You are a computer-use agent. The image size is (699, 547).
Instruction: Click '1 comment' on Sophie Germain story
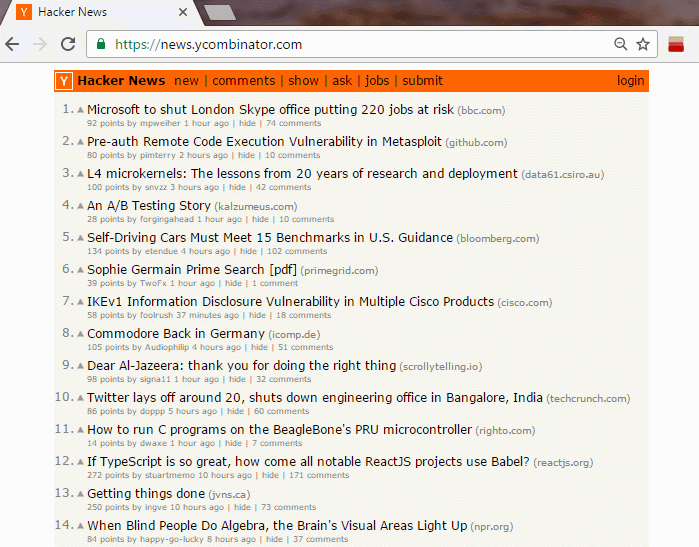coord(275,283)
